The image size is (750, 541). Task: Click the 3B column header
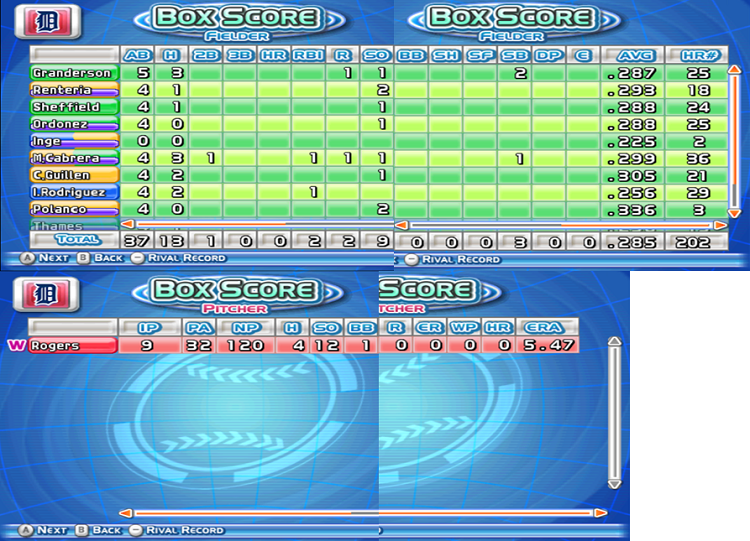click(240, 55)
